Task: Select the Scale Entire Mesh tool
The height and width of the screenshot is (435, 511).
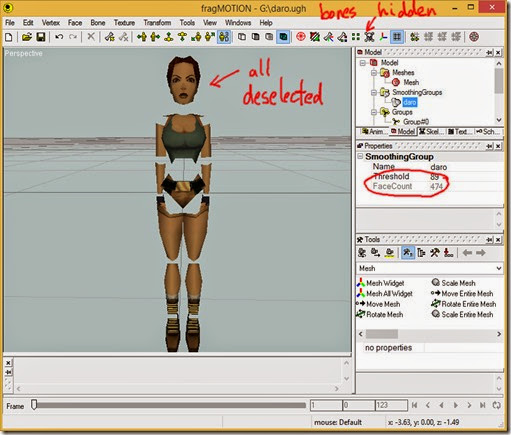Action: [x=462, y=314]
